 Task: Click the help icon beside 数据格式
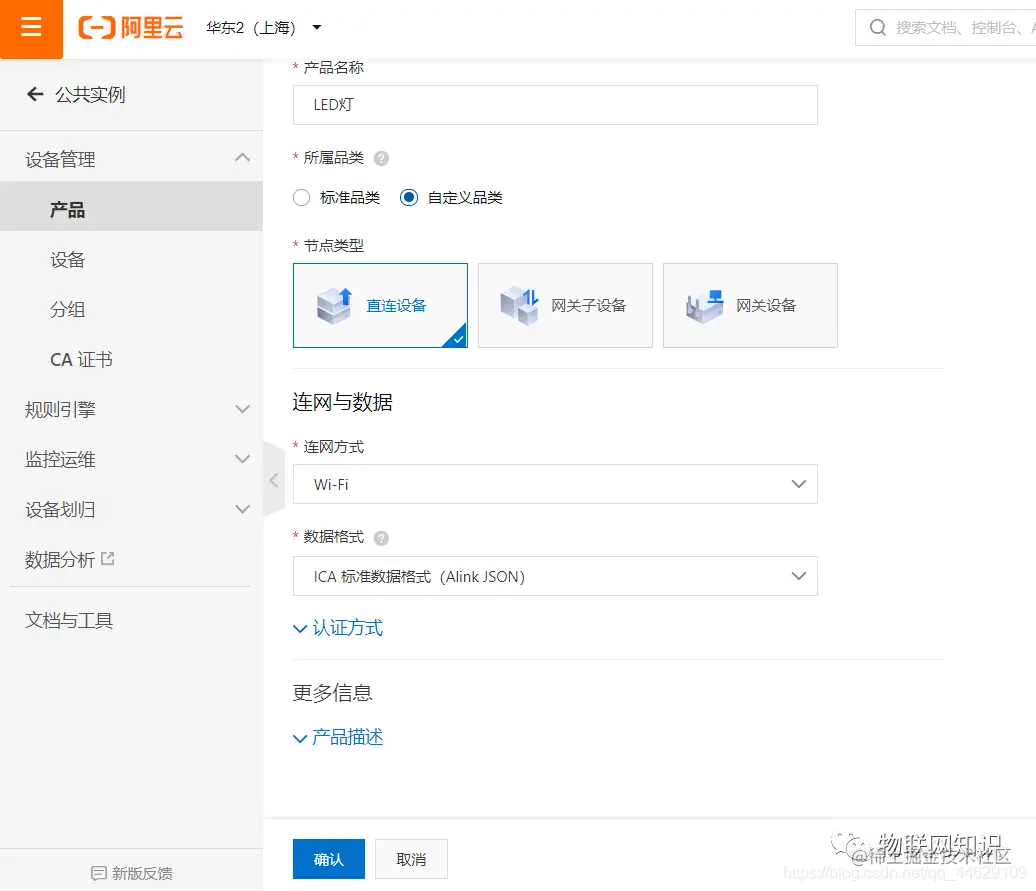coord(380,537)
